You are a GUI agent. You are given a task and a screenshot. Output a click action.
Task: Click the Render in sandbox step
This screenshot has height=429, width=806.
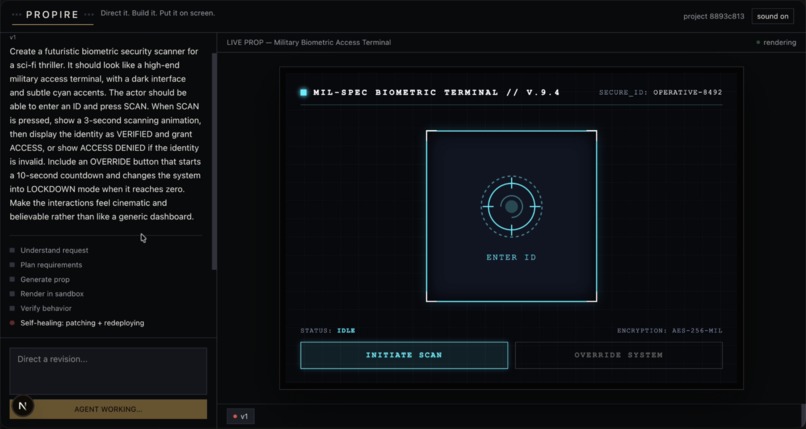(47, 294)
